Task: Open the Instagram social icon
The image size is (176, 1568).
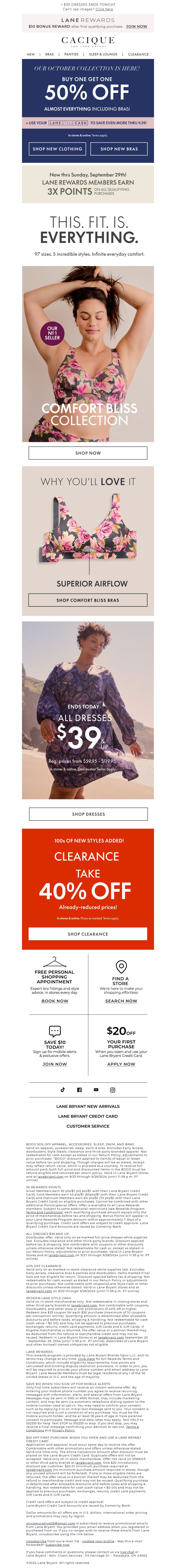Action: tap(113, 1090)
